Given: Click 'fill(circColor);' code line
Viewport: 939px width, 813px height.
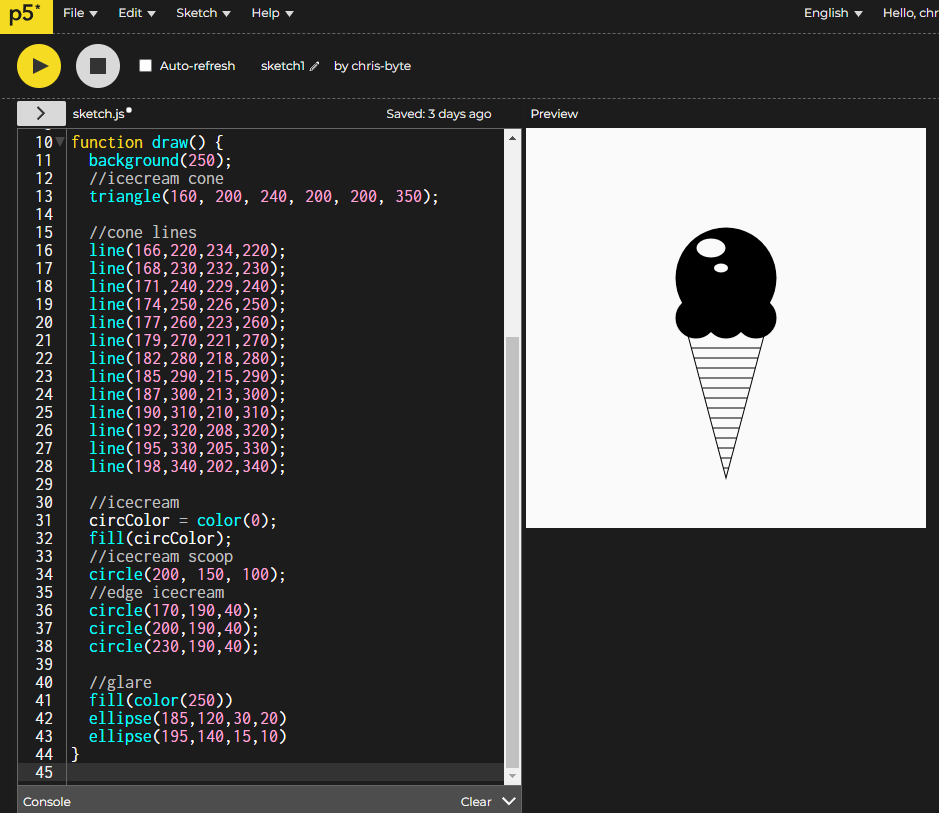Looking at the screenshot, I should click(160, 538).
